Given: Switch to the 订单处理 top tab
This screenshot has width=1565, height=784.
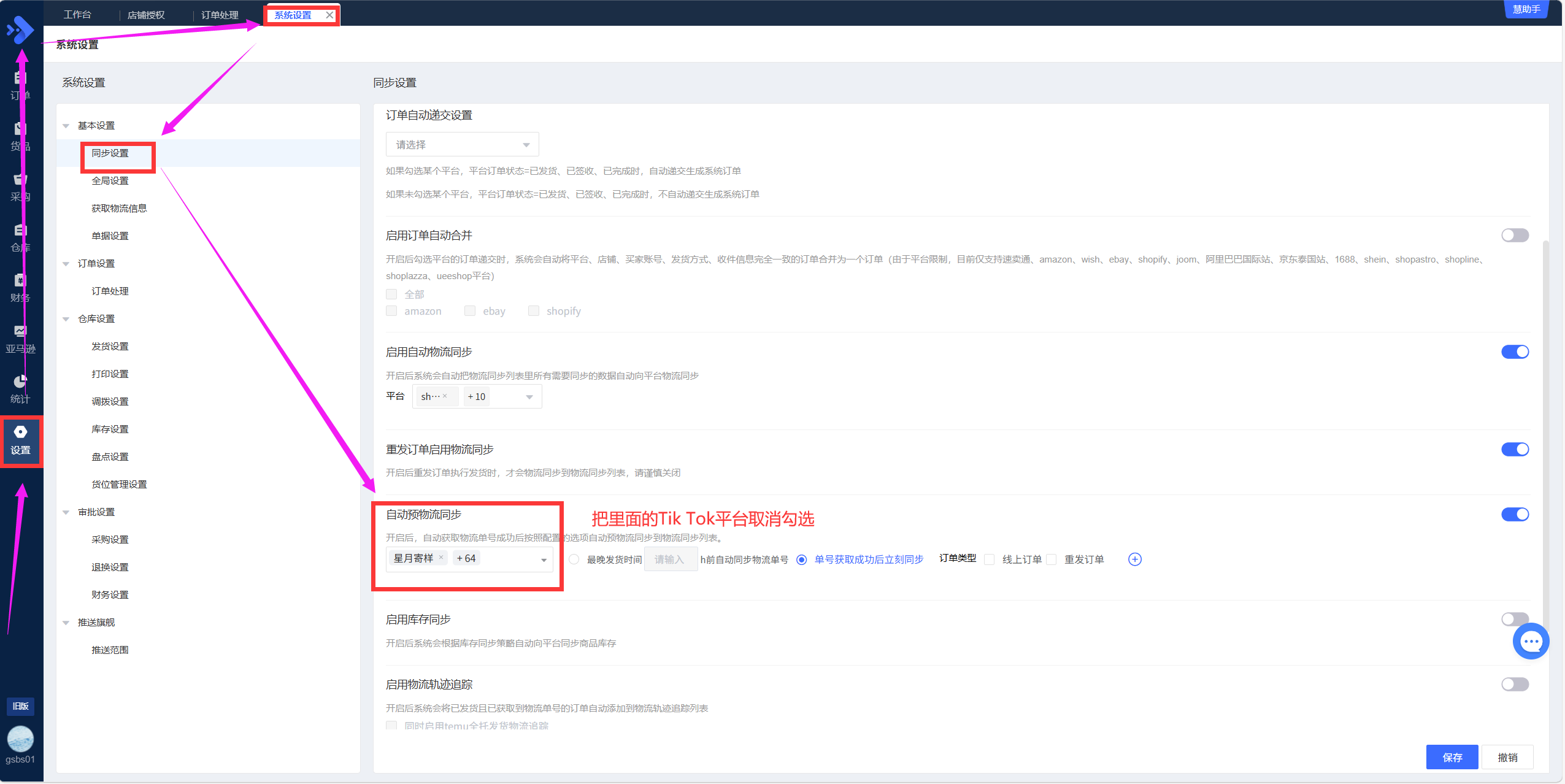Looking at the screenshot, I should coord(220,15).
